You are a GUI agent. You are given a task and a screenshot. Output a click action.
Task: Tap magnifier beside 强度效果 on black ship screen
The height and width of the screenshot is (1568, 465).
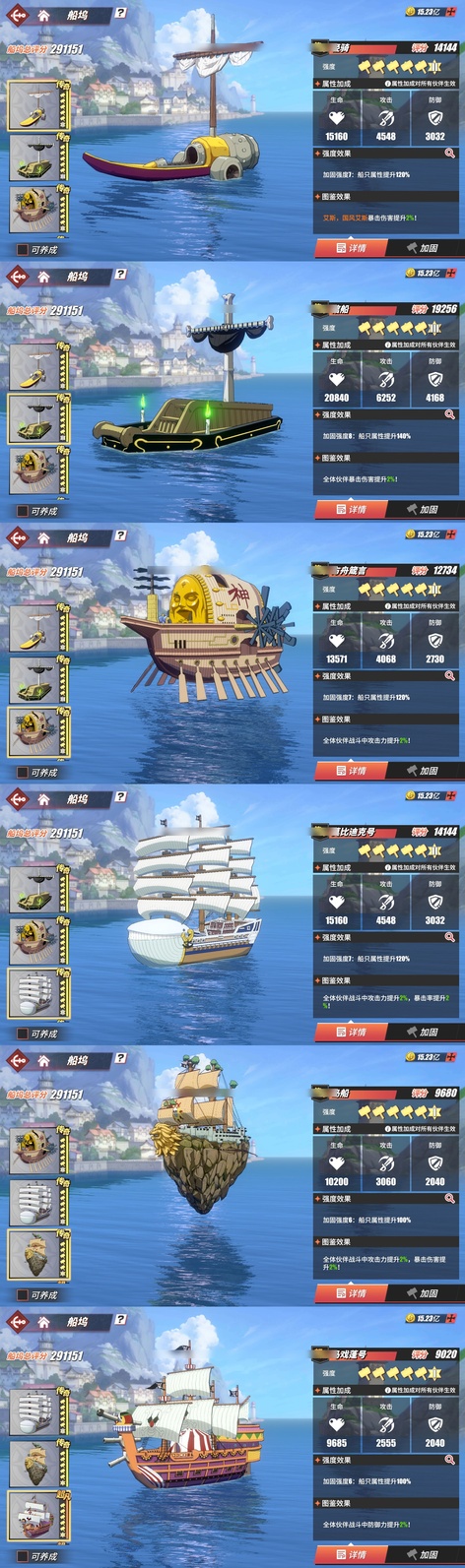[x=450, y=414]
